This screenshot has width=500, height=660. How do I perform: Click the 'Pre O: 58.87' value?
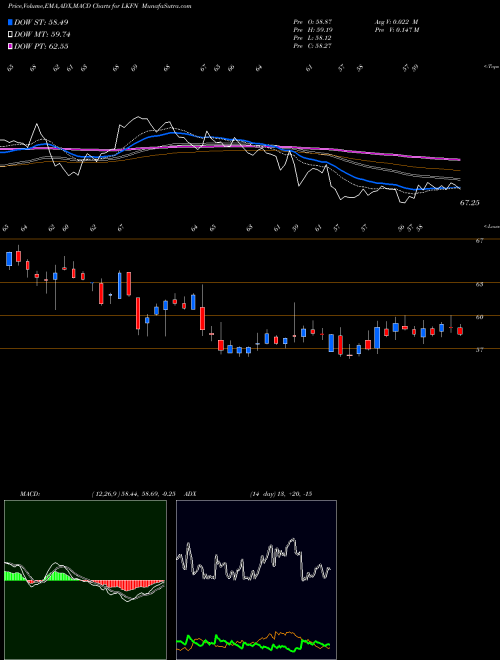click(x=313, y=21)
